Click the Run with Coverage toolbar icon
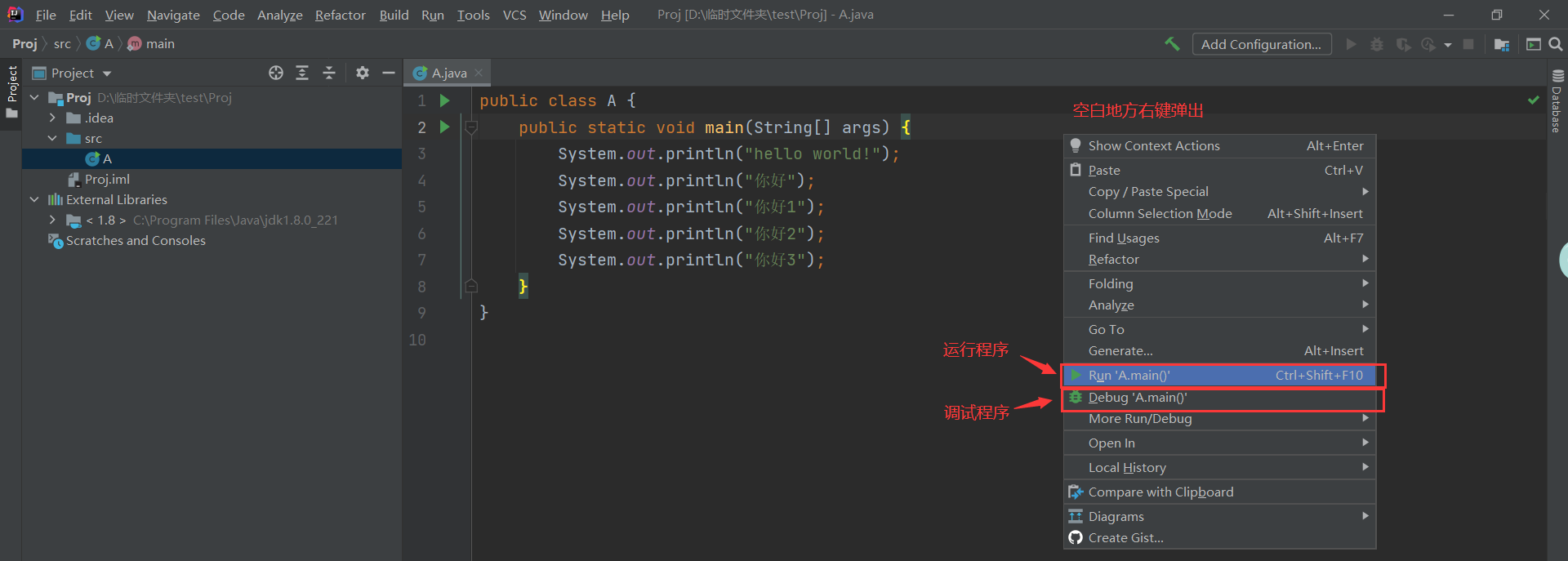Screen dimensions: 1568x561 [x=1403, y=44]
